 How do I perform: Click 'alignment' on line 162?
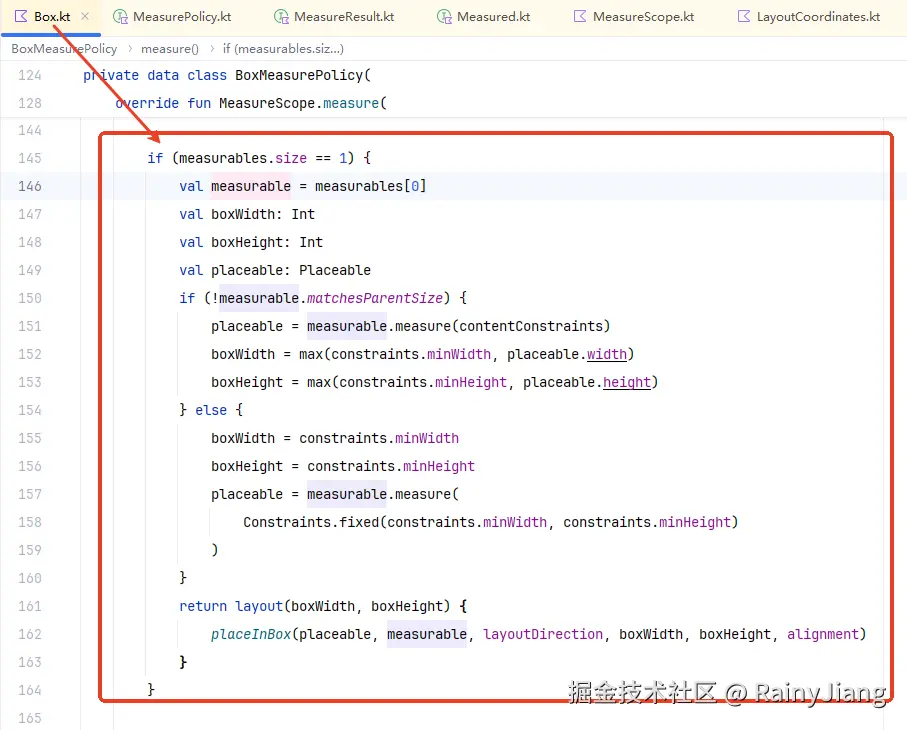click(x=823, y=634)
